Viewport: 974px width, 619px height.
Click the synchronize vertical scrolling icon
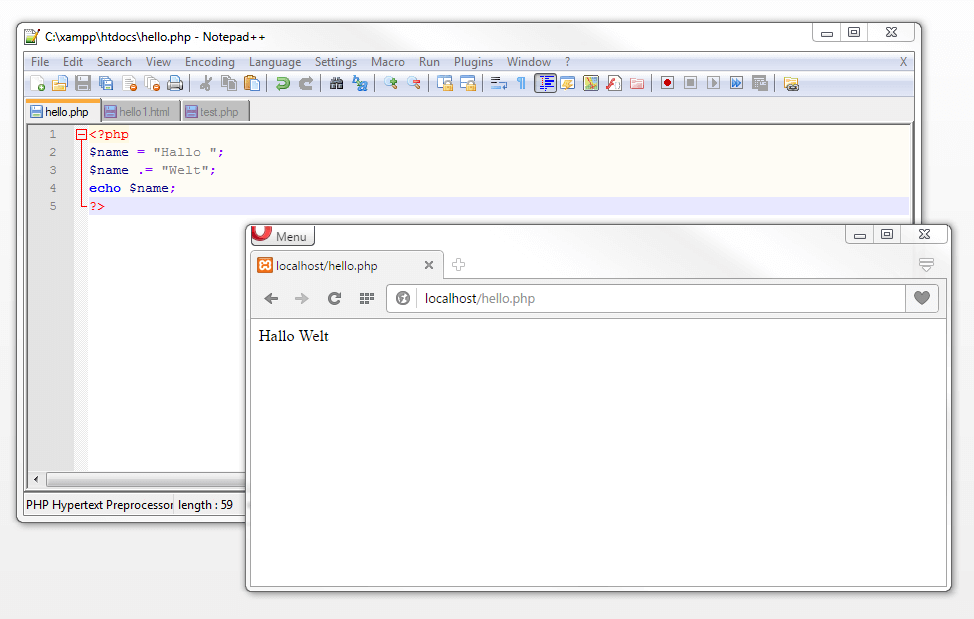coord(445,83)
